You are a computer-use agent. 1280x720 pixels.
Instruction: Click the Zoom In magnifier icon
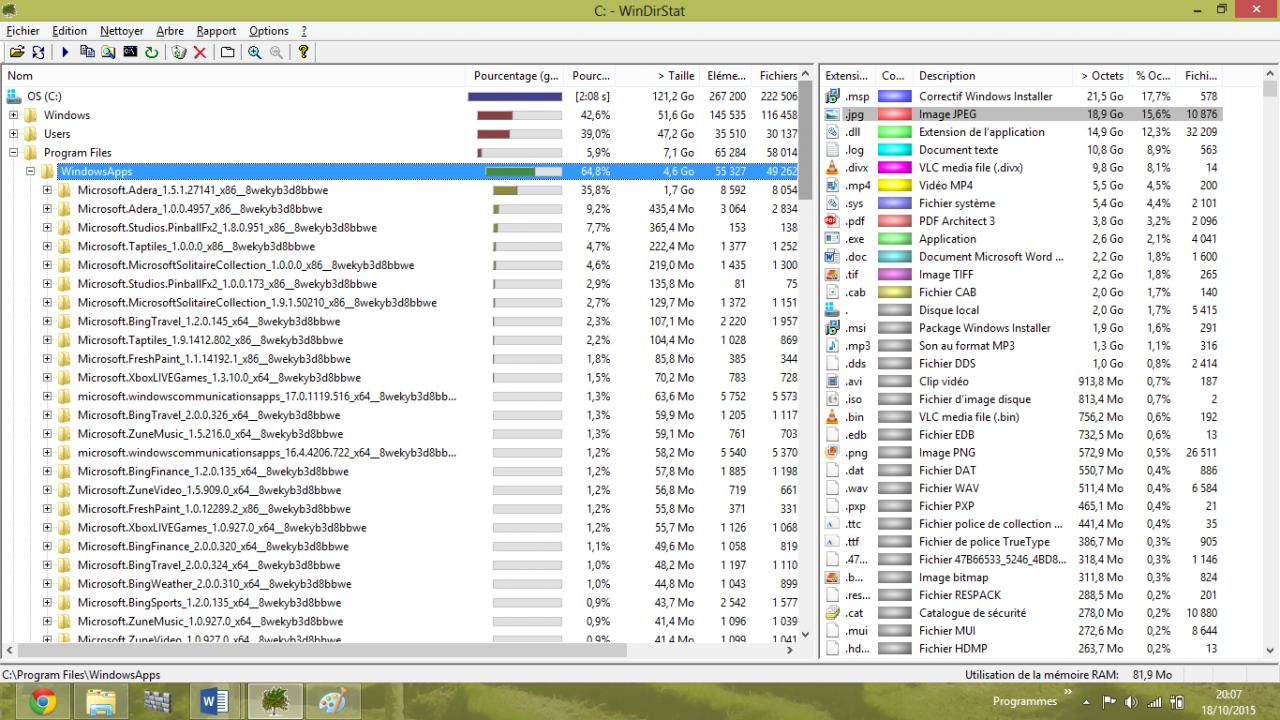pos(255,52)
